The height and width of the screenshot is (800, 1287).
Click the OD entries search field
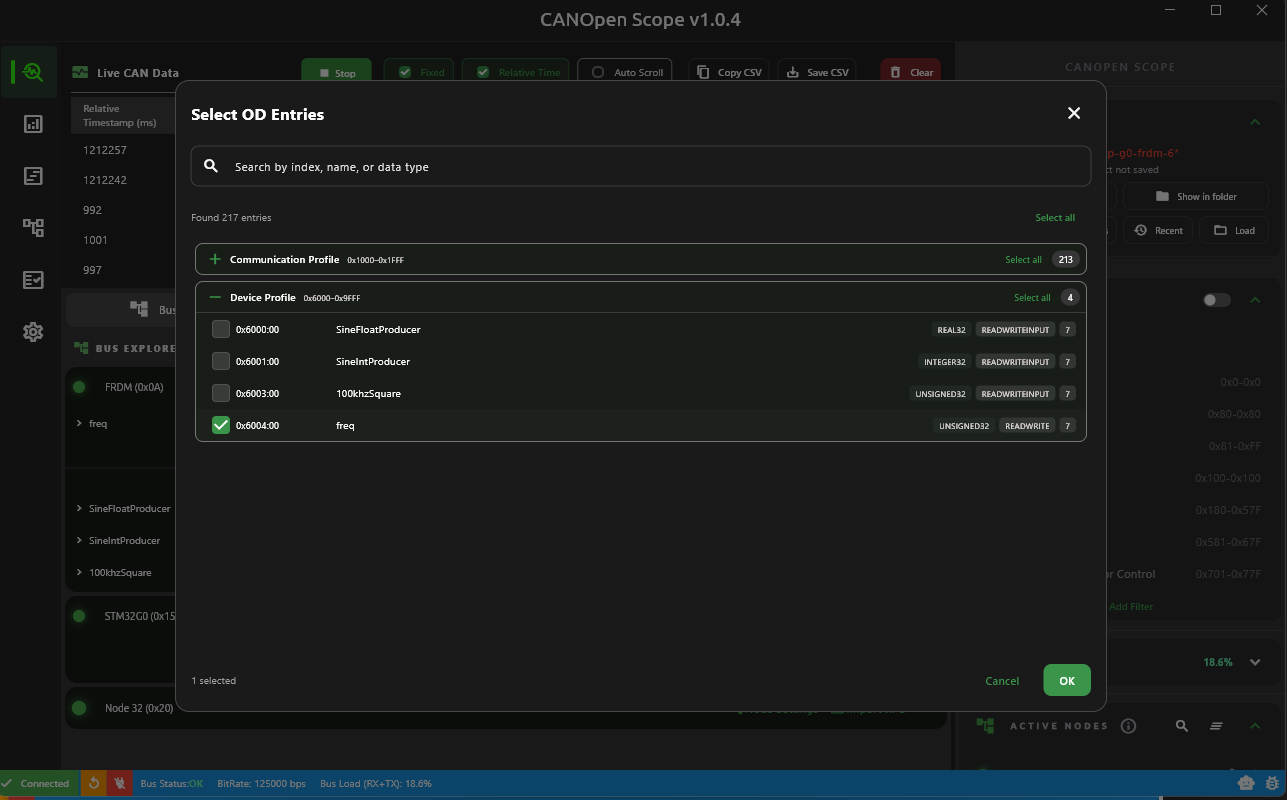coord(641,166)
